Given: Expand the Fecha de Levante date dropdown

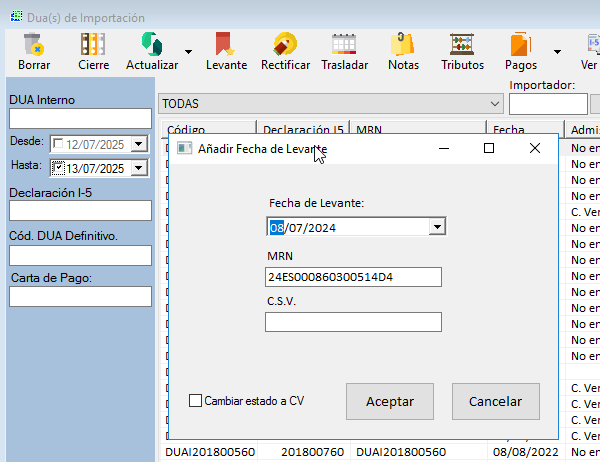Looking at the screenshot, I should (x=436, y=227).
